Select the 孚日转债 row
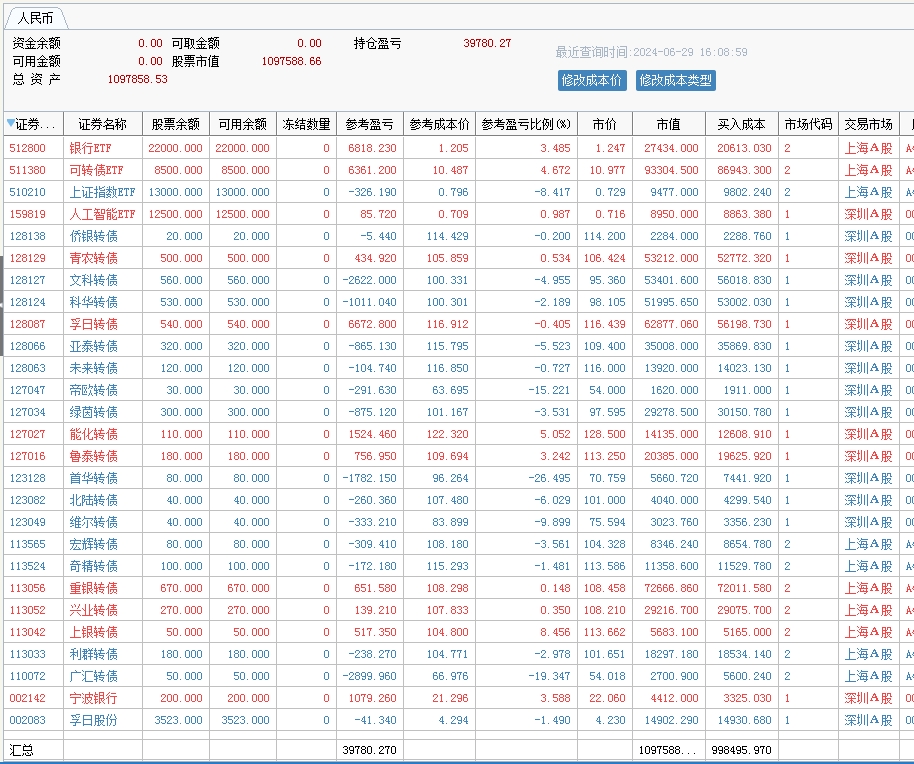914x764 pixels. (94, 324)
